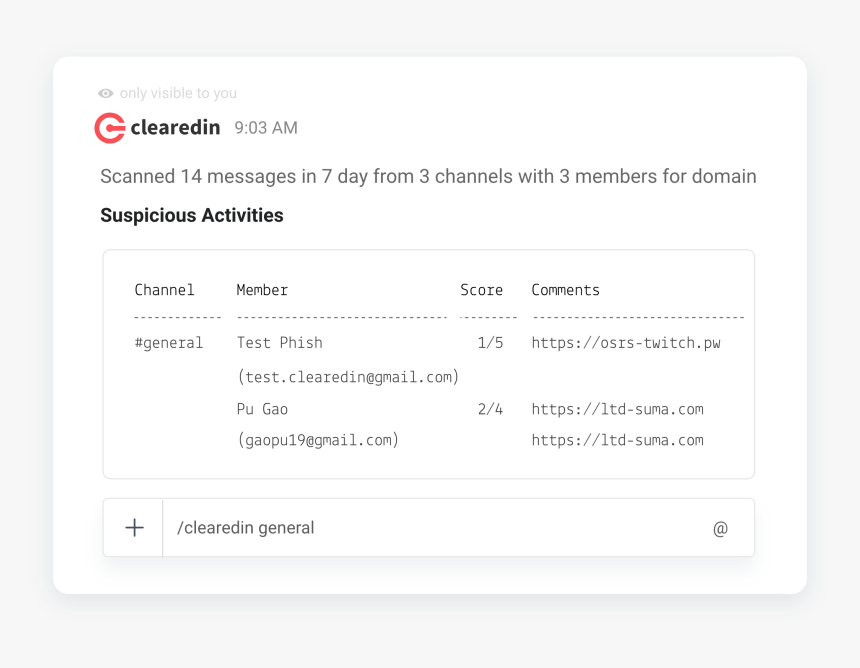Click the Comments column header
The image size is (860, 668).
point(565,290)
